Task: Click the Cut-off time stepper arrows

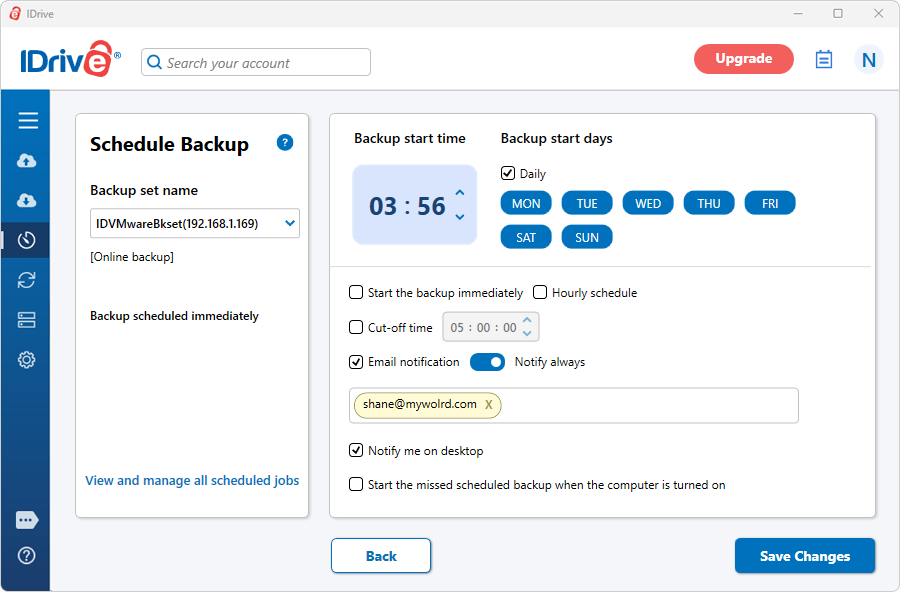Action: [529, 327]
